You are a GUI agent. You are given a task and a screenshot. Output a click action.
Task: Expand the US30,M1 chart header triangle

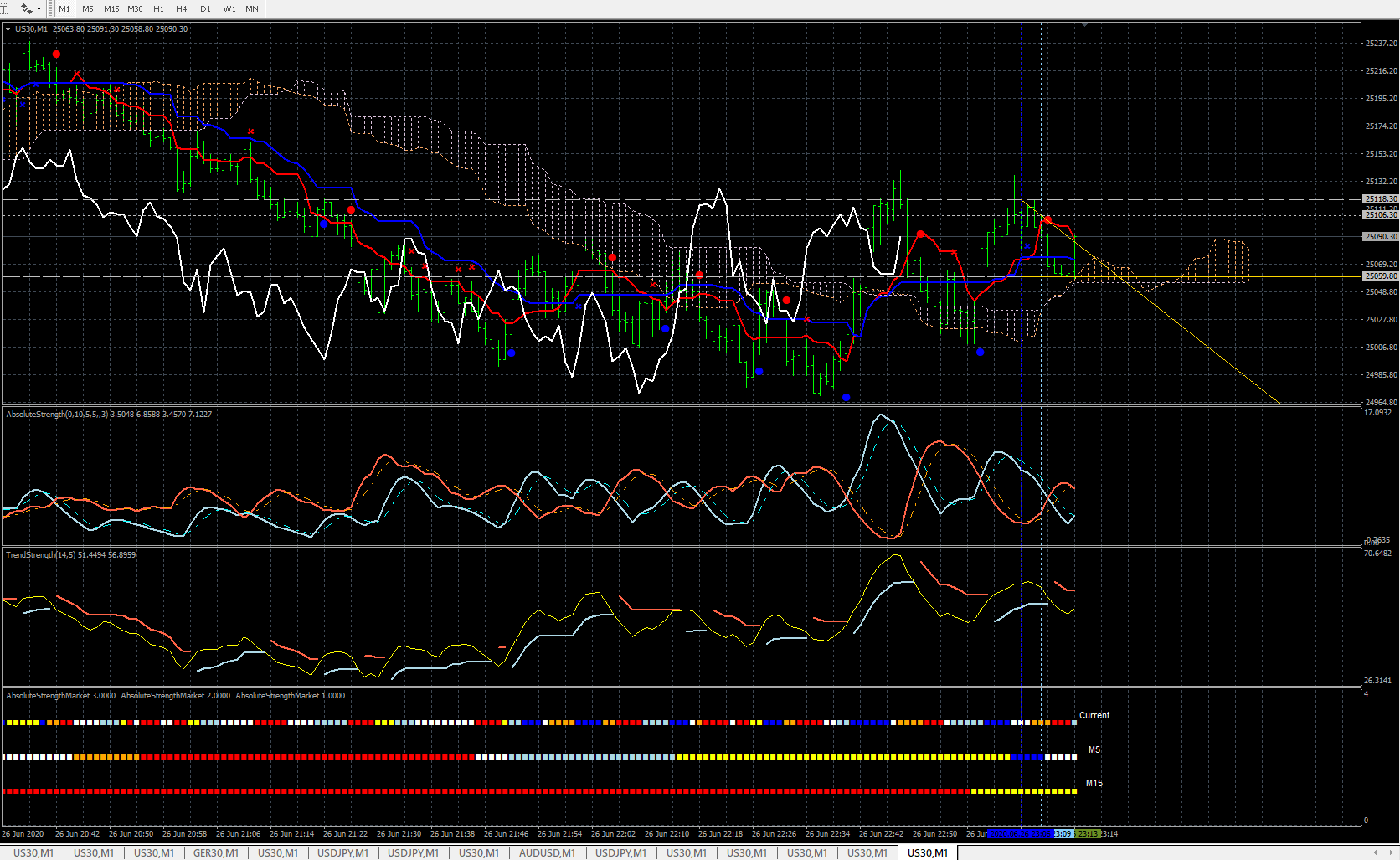coord(8,29)
